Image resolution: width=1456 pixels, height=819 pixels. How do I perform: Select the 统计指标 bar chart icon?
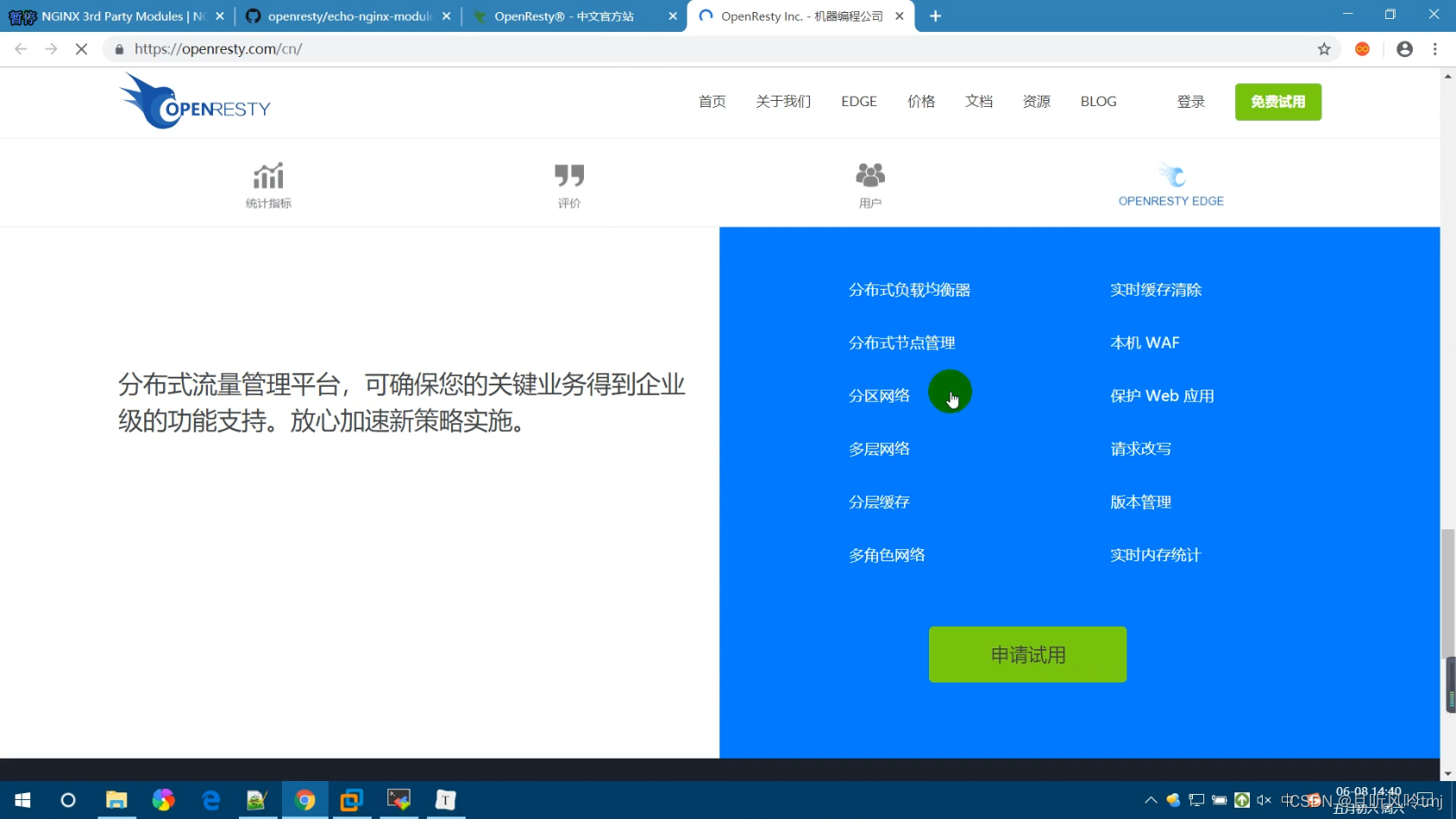tap(268, 176)
